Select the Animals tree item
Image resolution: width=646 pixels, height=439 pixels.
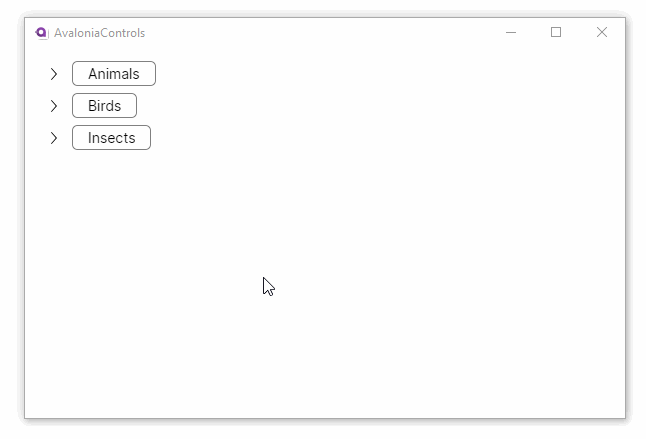[114, 74]
